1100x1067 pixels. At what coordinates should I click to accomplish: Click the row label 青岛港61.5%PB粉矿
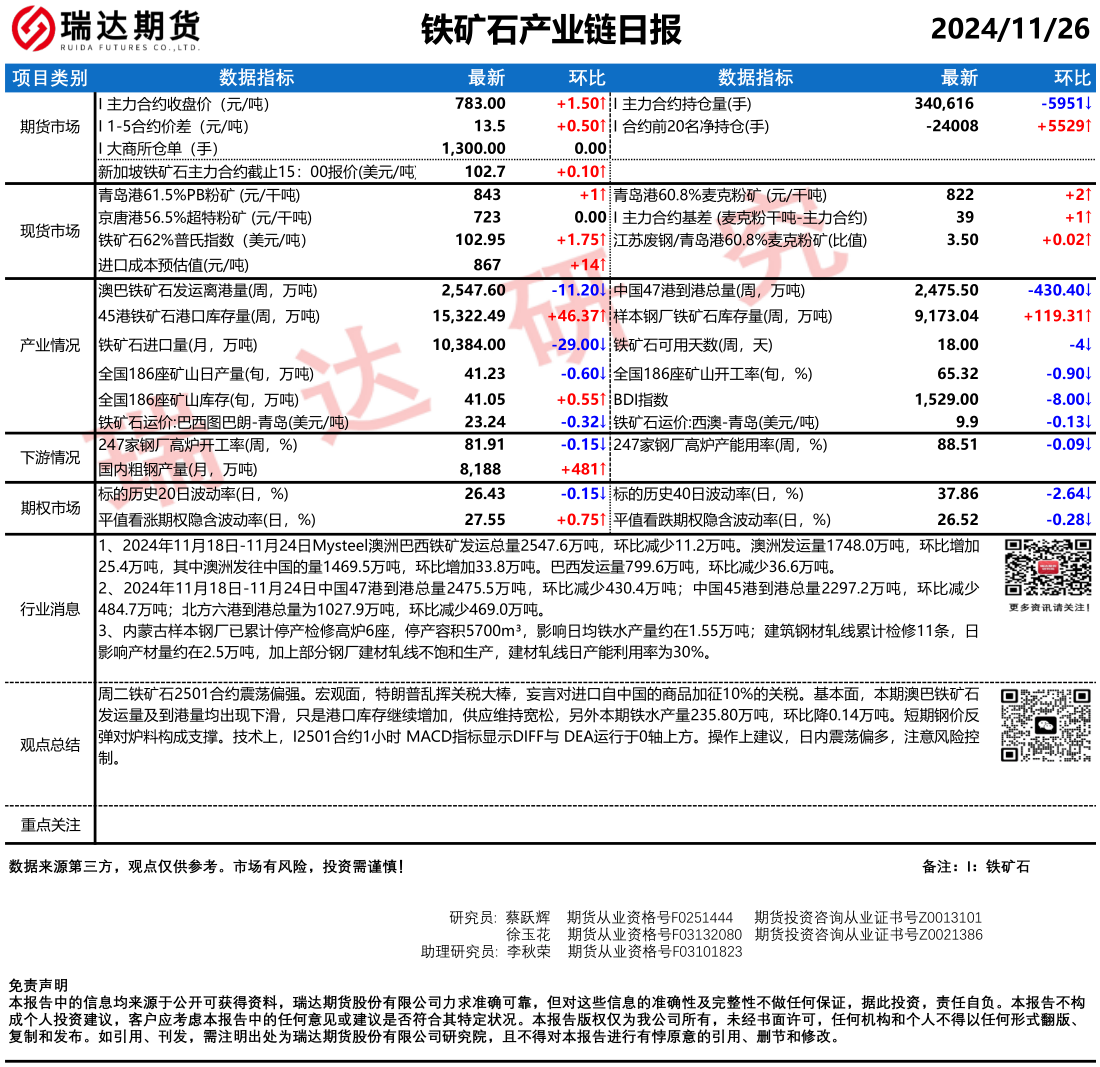point(199,196)
